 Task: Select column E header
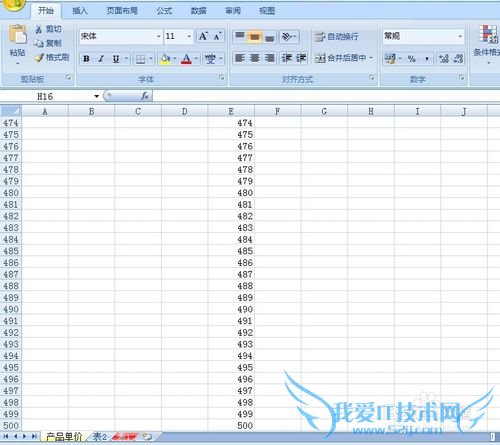coord(231,111)
